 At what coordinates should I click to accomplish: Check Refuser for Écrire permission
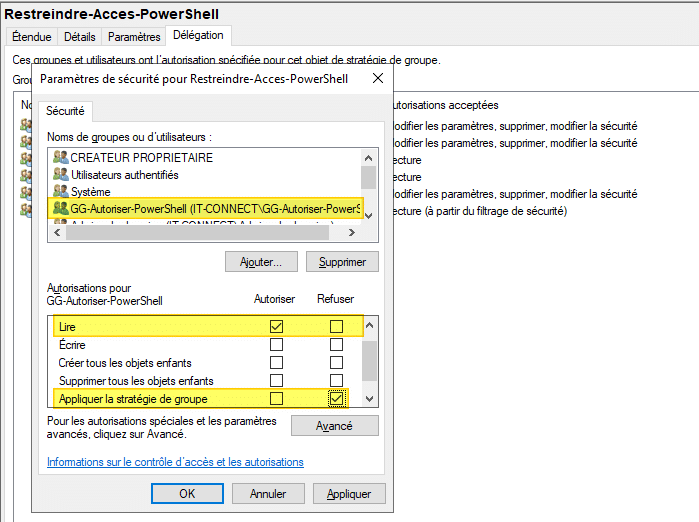(336, 344)
